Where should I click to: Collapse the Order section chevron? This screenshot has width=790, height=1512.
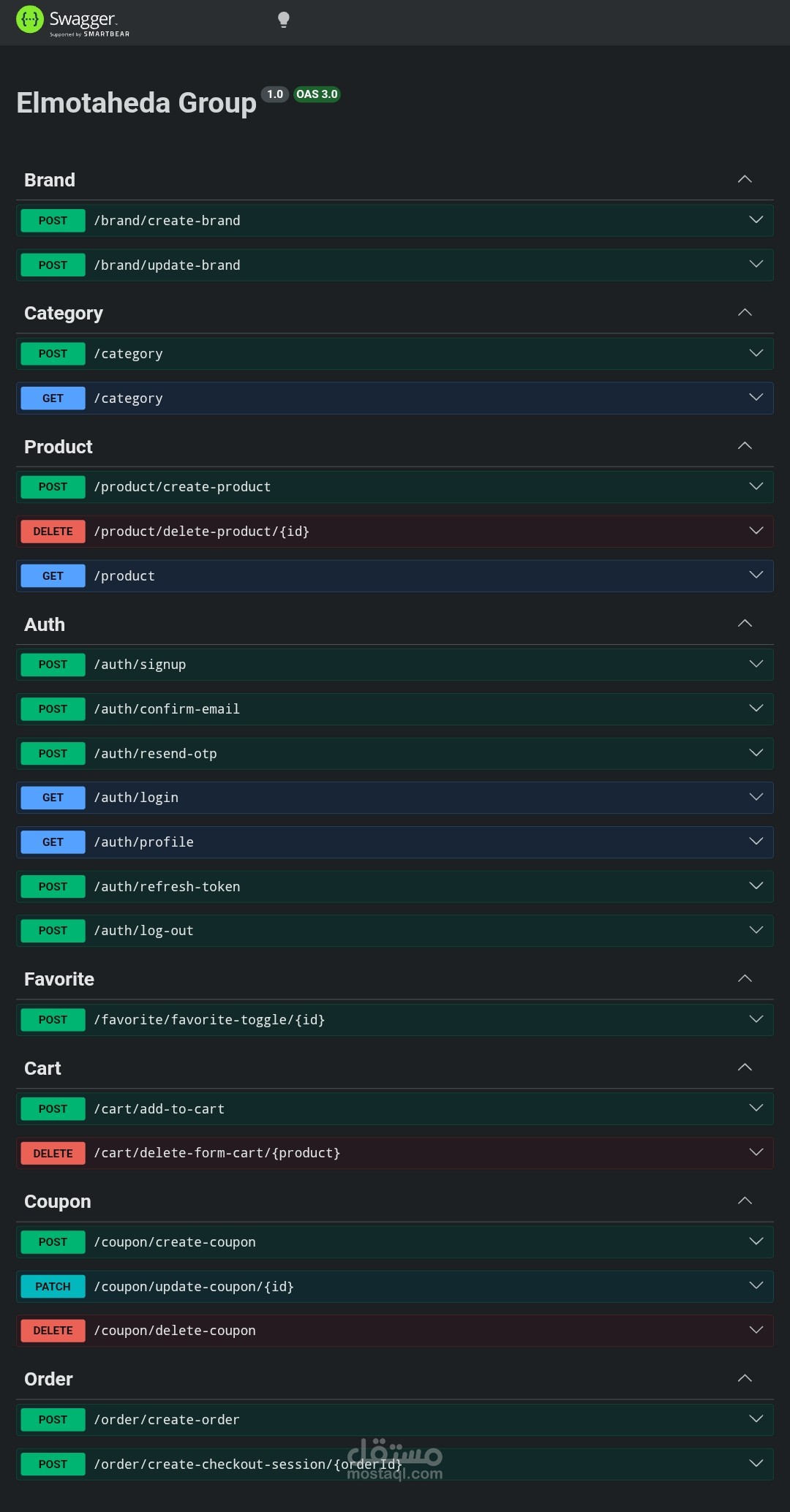tap(745, 1379)
